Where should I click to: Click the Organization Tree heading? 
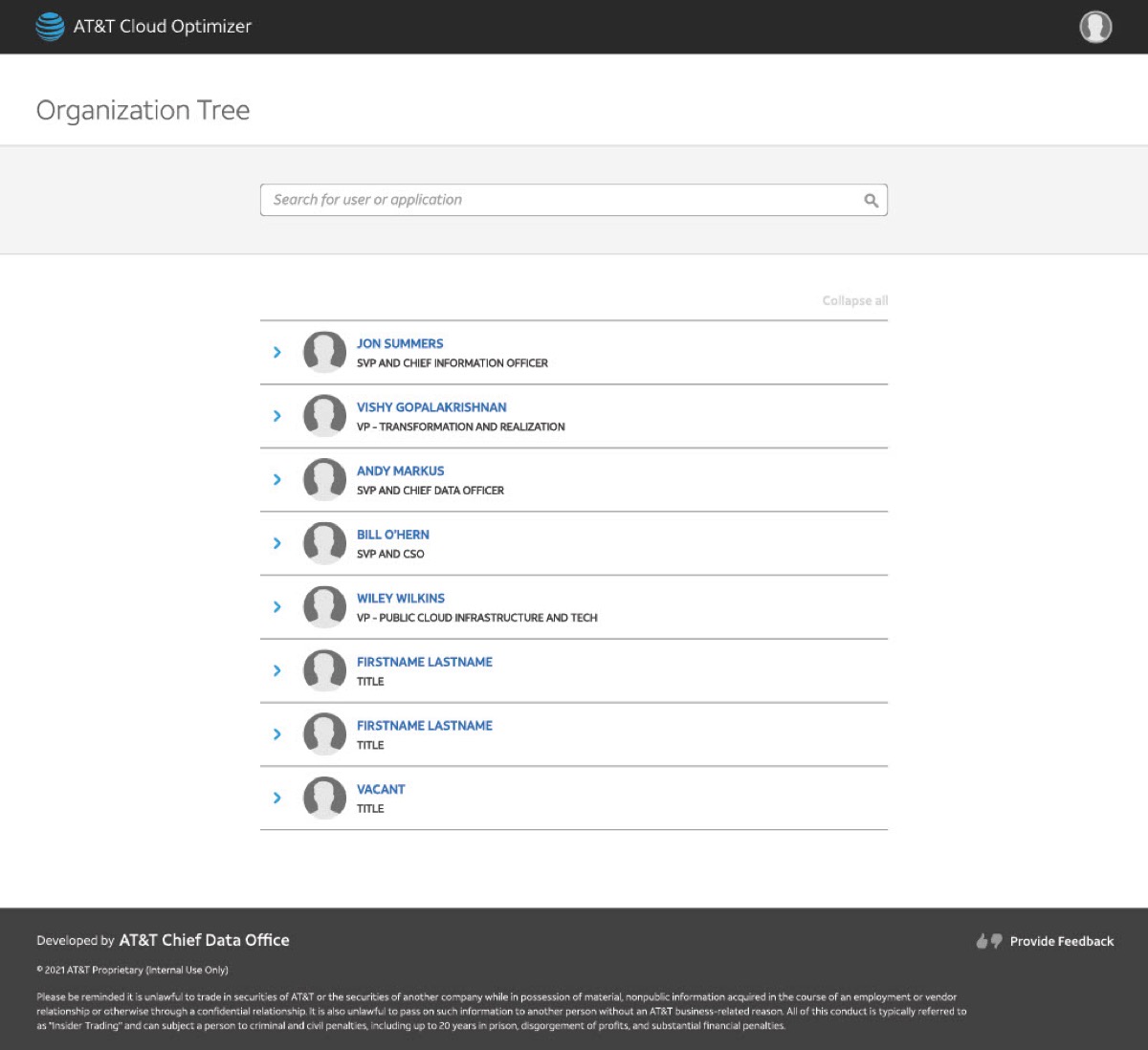coord(143,111)
